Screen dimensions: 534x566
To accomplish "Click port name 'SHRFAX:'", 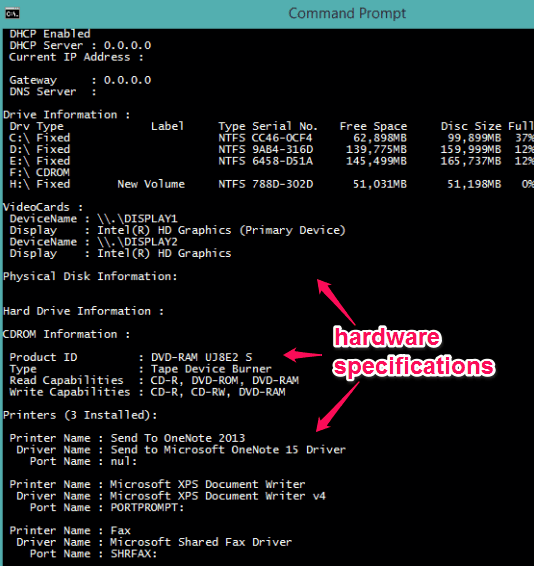I will click(134, 554).
